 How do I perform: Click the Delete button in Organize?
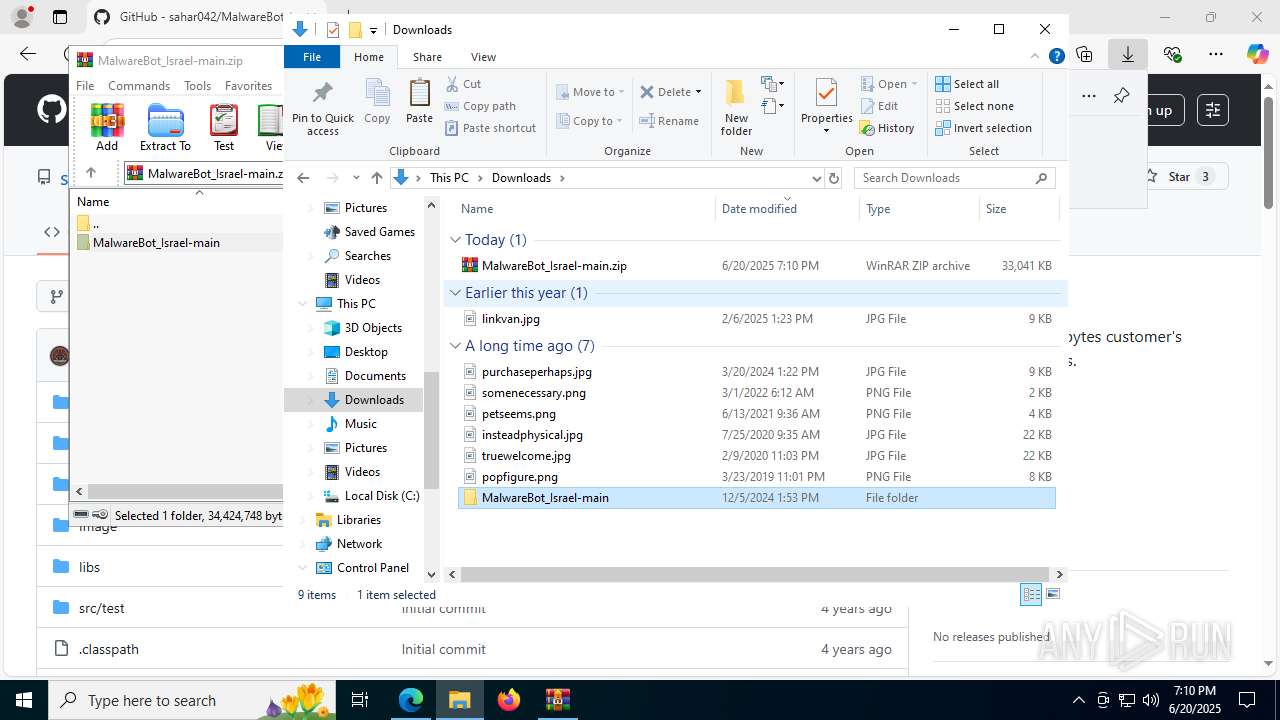665,92
